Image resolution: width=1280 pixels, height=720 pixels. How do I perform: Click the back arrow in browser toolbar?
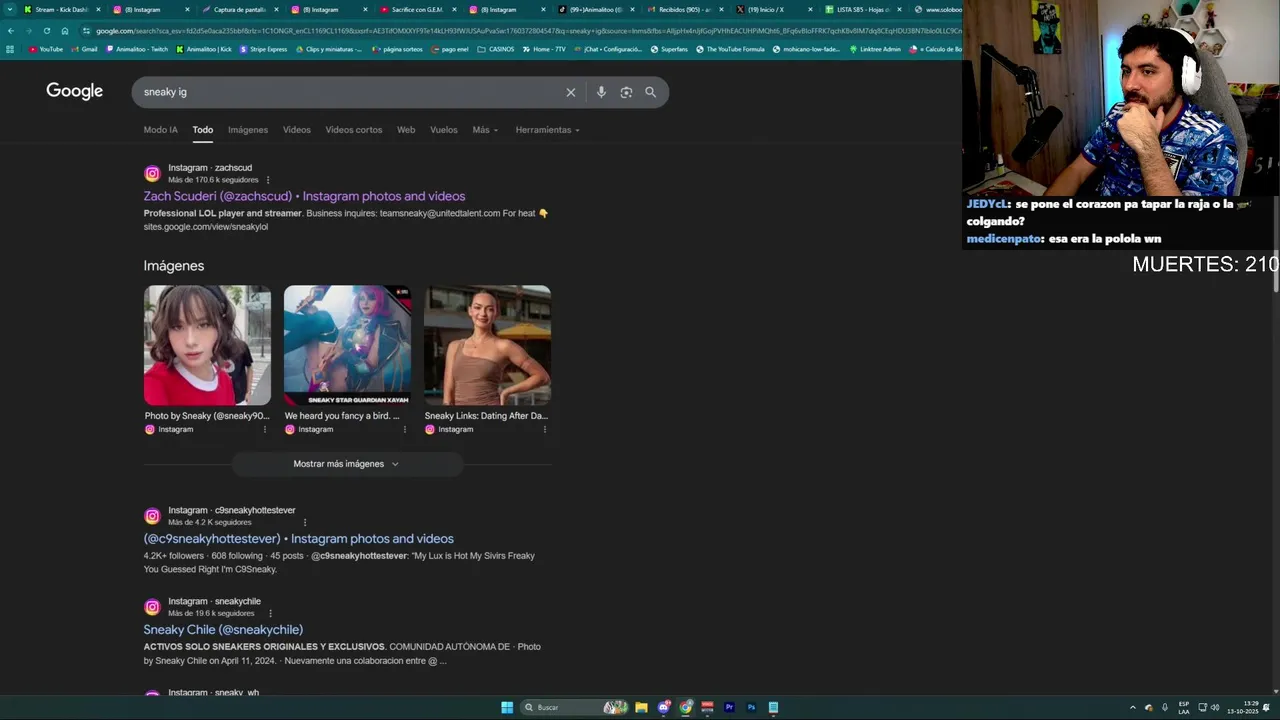10,31
